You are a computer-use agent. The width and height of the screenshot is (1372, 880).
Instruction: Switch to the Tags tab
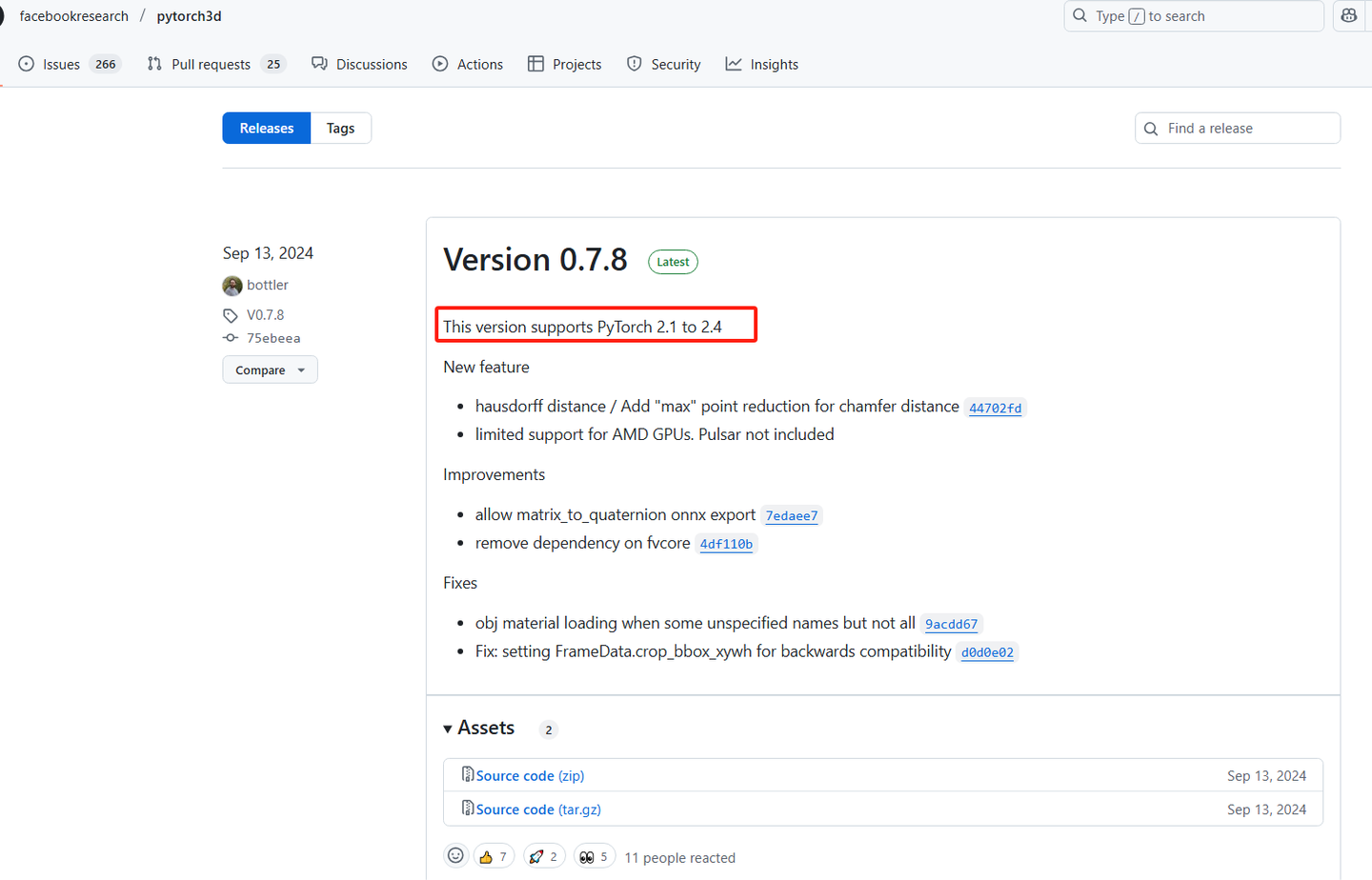[340, 128]
